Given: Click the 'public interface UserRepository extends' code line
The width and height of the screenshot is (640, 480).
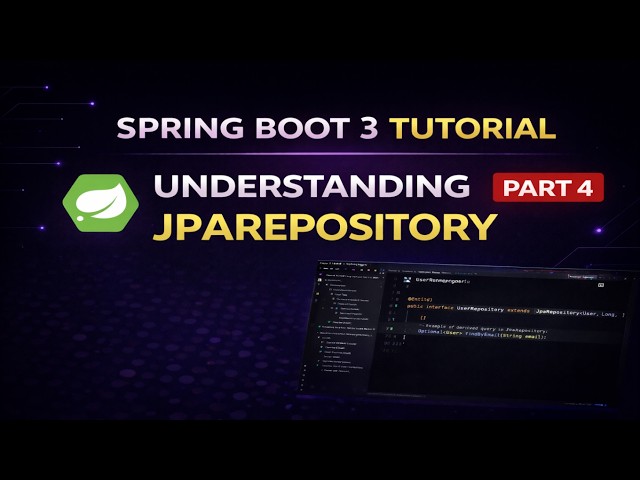Looking at the screenshot, I should click(515, 311).
